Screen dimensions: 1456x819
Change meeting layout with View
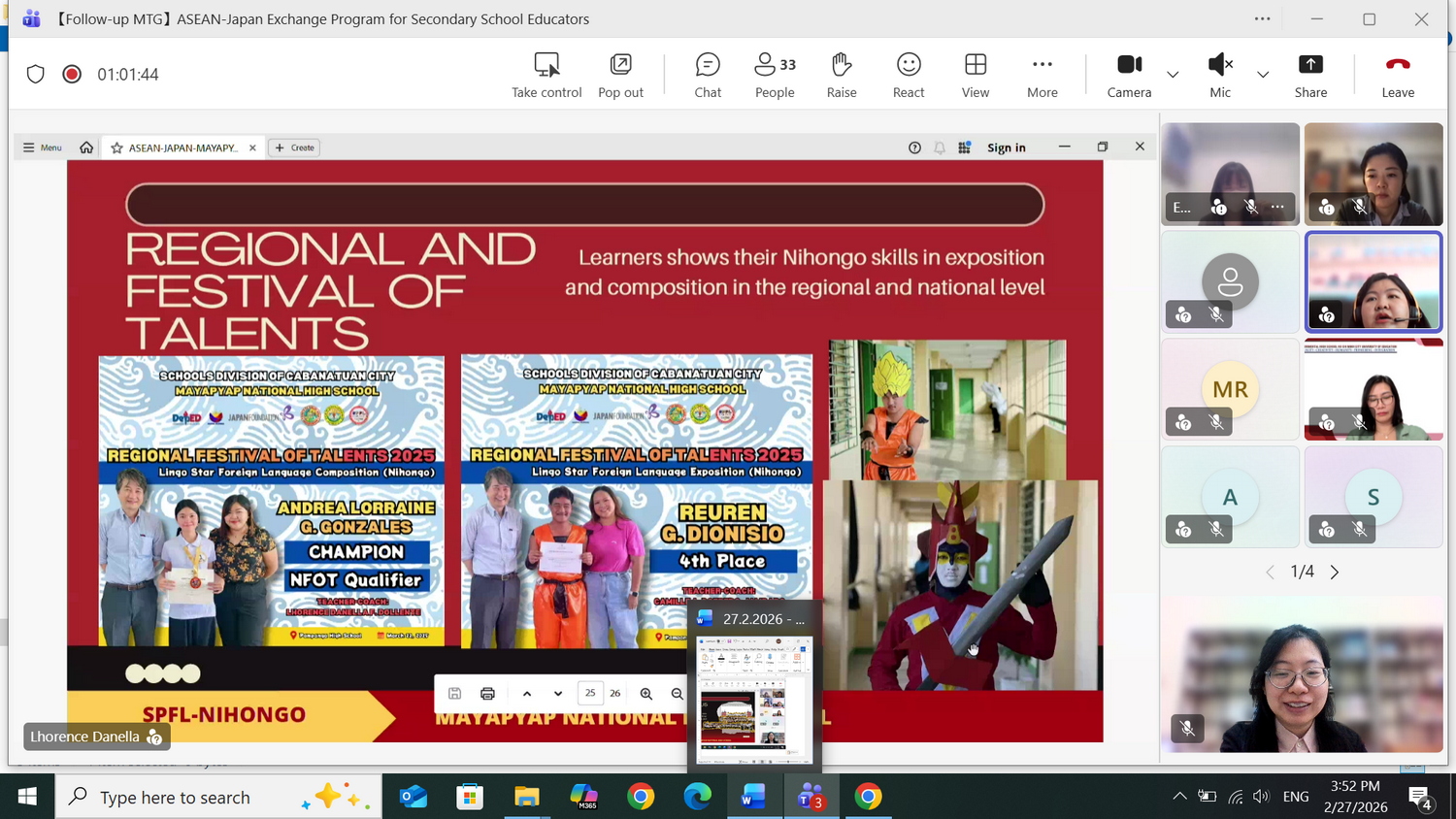pyautogui.click(x=976, y=75)
